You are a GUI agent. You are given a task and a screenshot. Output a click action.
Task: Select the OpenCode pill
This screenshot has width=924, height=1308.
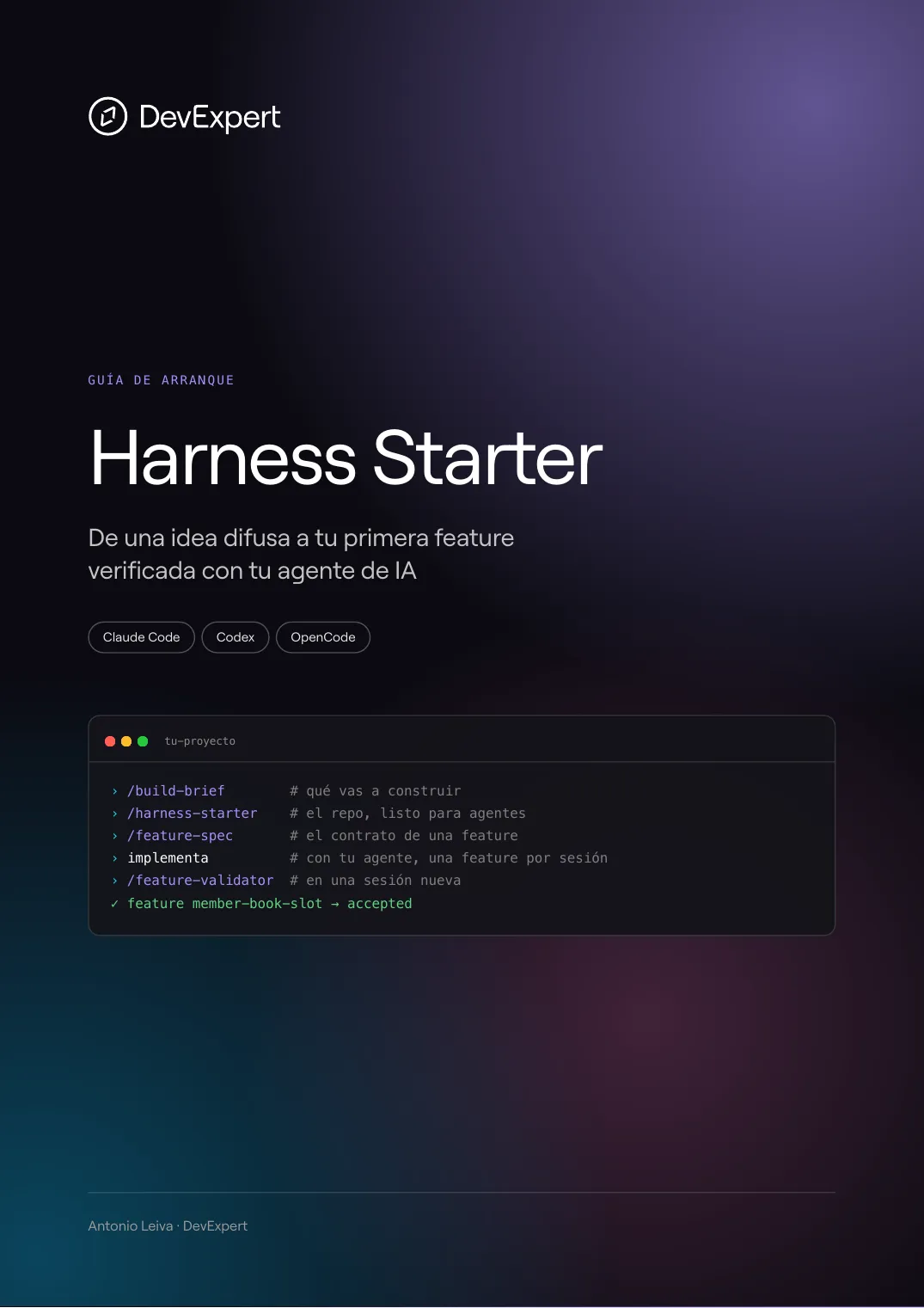click(323, 637)
